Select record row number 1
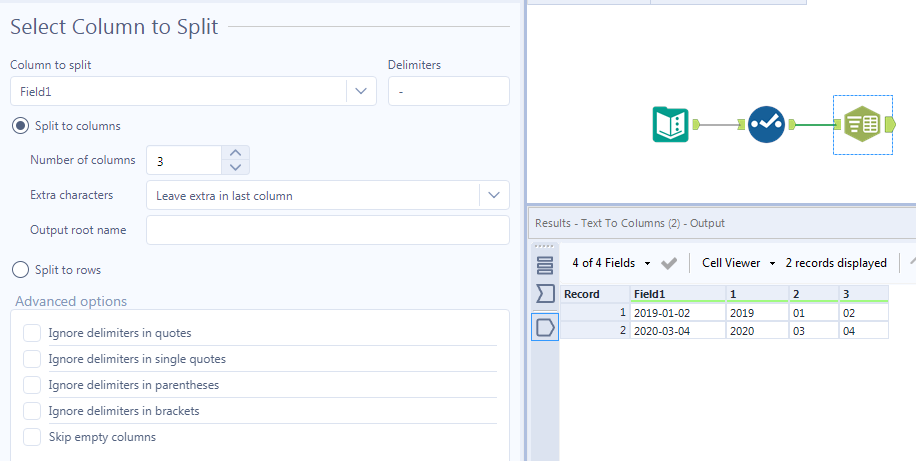 [595, 313]
